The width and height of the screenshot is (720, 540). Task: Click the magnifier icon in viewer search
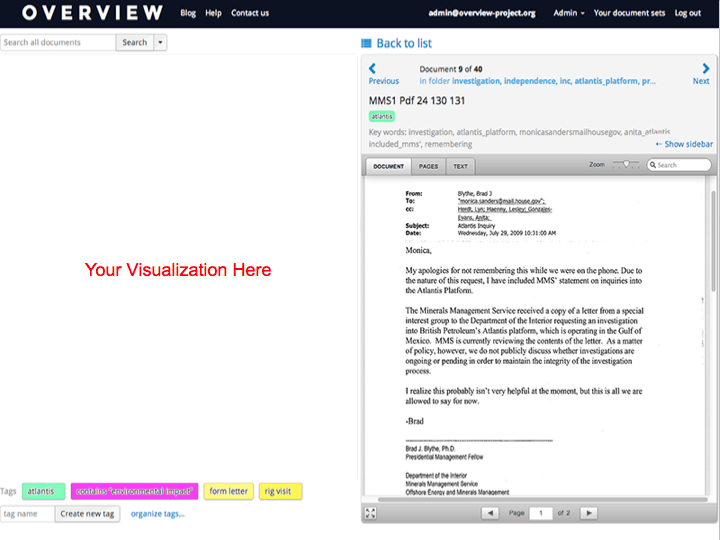[x=652, y=165]
